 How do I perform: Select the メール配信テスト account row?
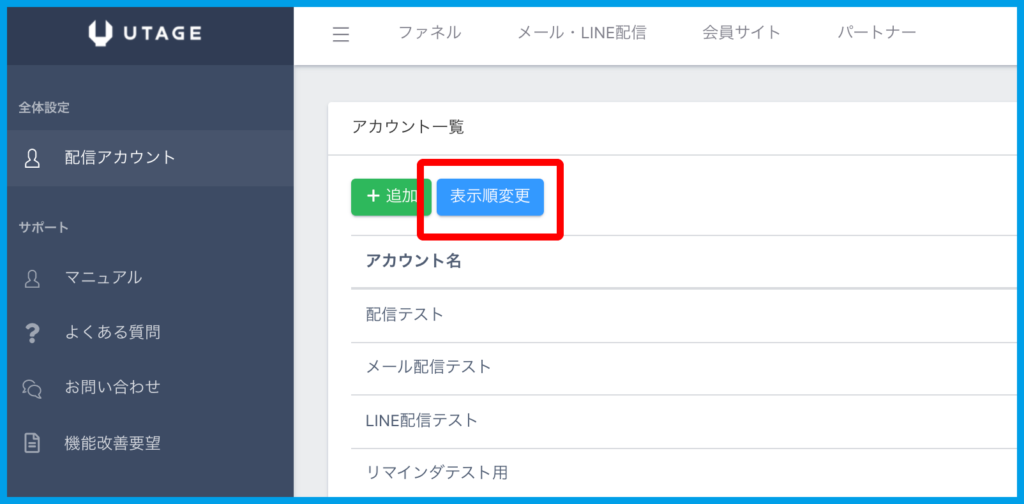(428, 367)
